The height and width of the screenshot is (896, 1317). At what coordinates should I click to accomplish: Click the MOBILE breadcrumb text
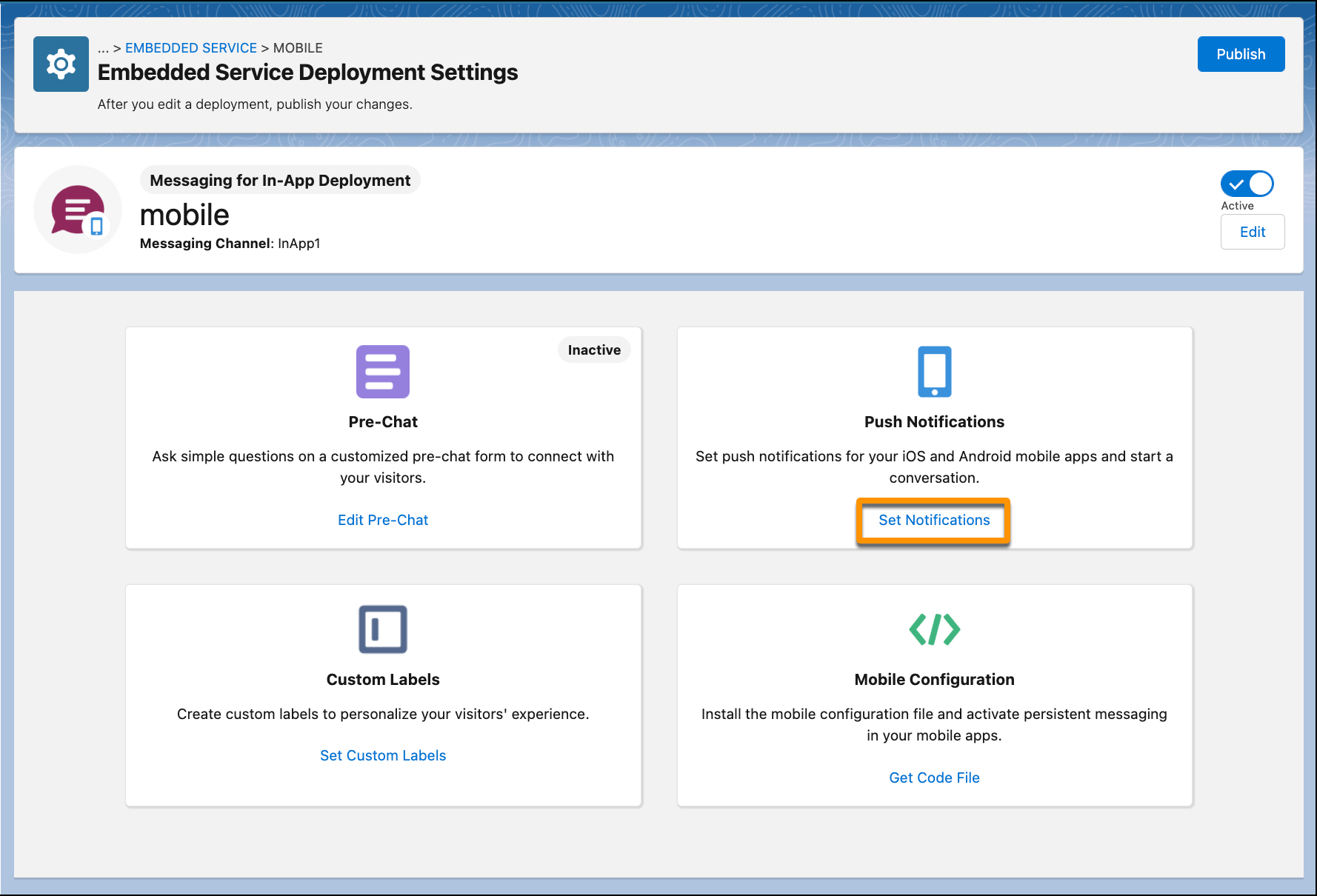pos(298,48)
